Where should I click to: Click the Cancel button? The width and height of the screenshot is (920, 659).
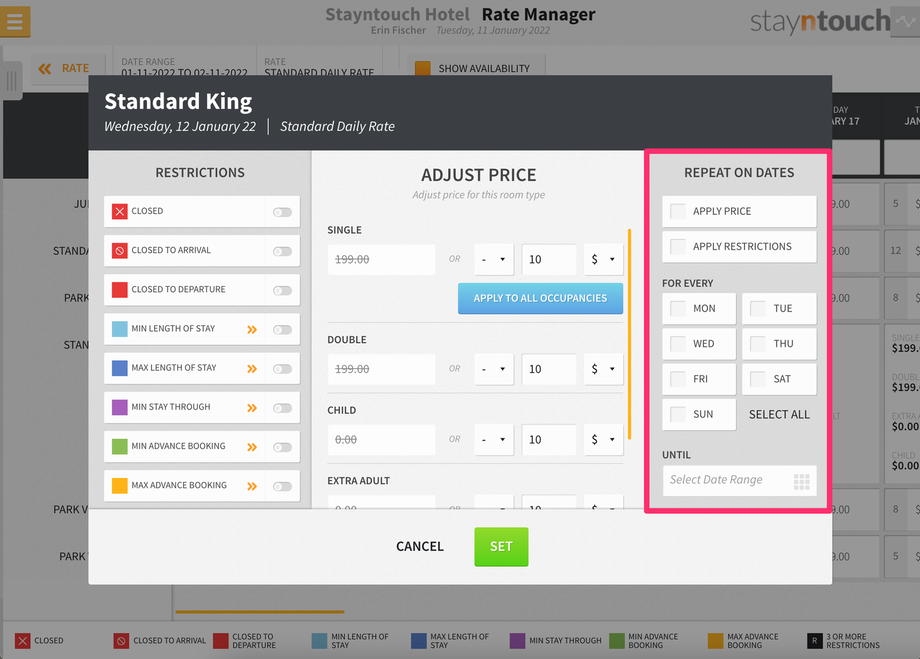pos(420,546)
